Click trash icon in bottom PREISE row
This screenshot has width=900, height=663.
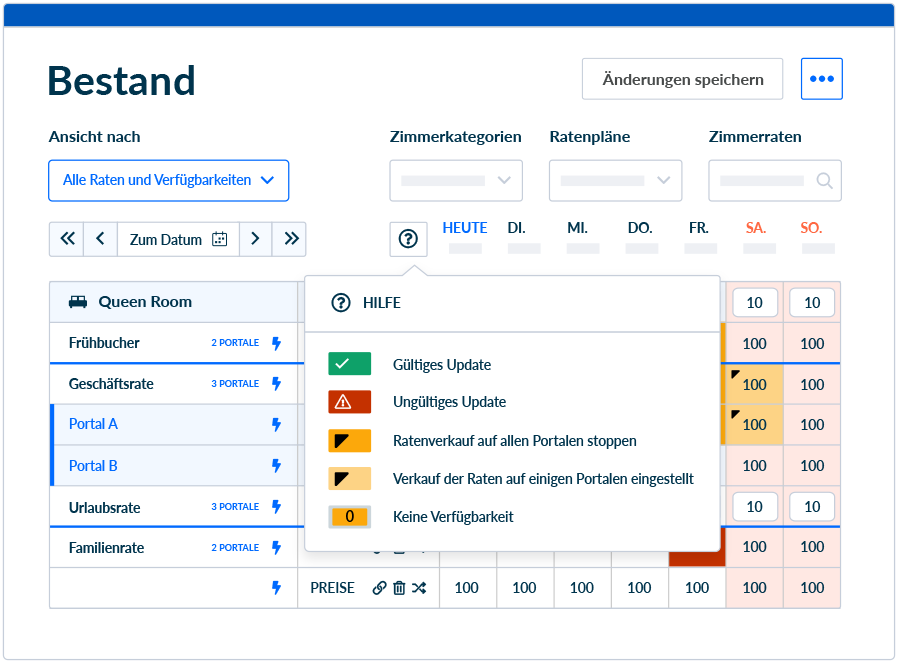399,588
